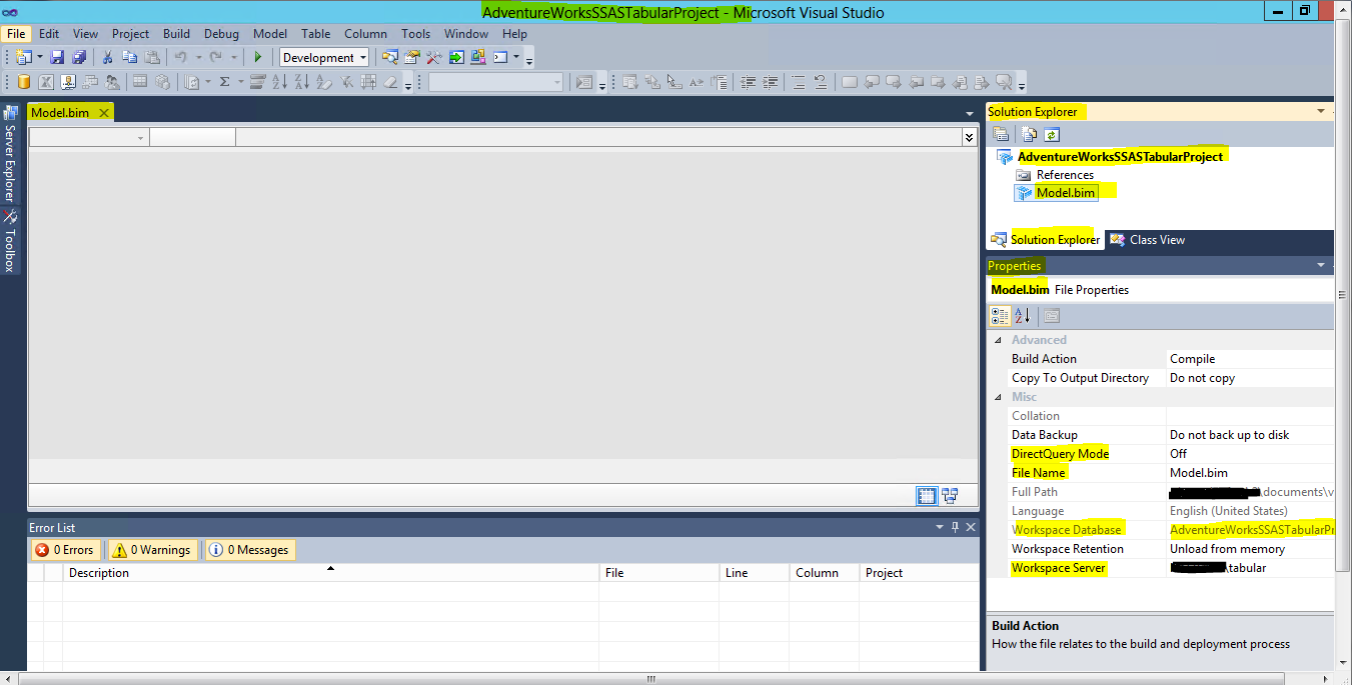This screenshot has width=1352, height=685.
Task: Click the Sort Z to A icon
Action: [302, 82]
